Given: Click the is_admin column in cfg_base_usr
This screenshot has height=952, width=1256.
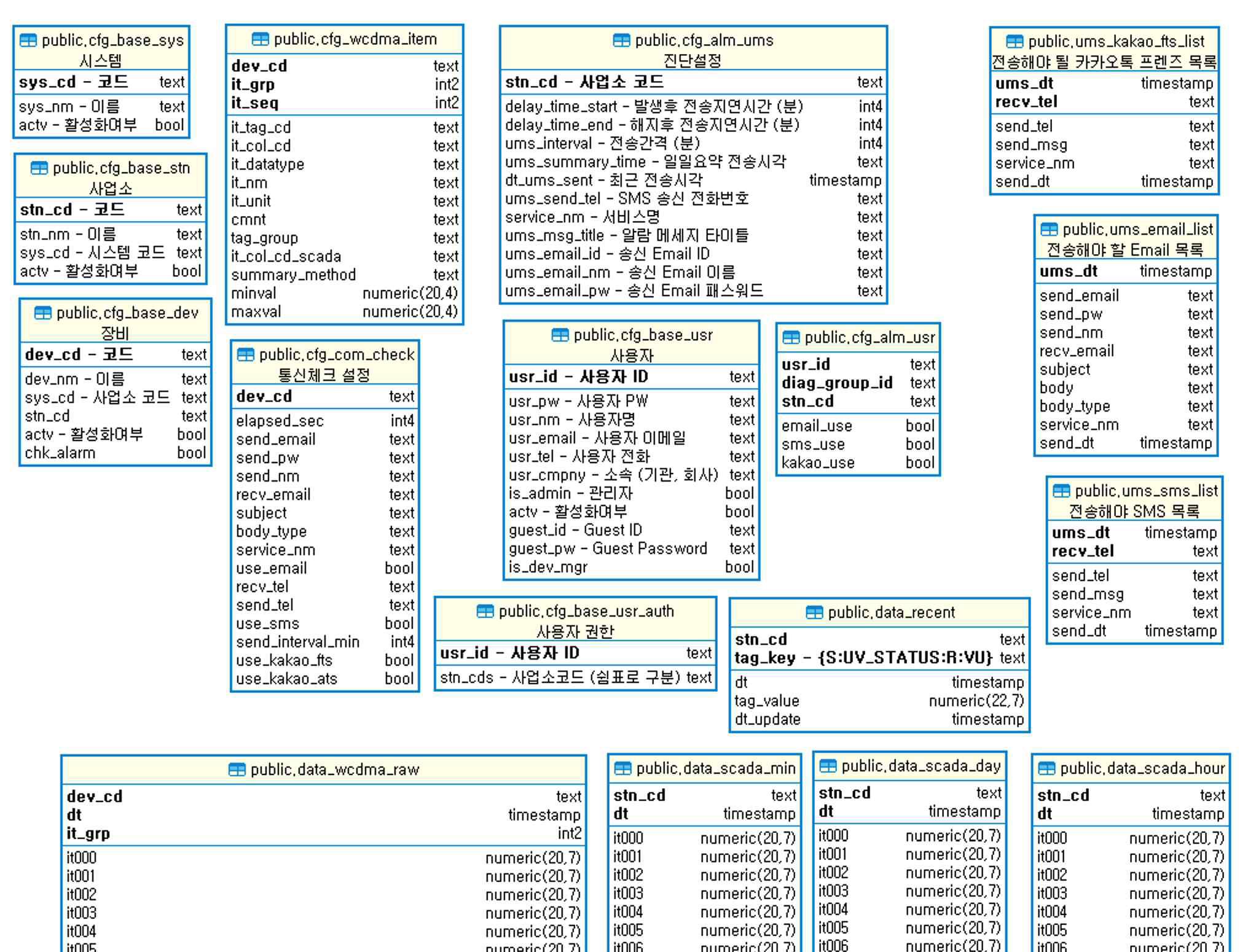Looking at the screenshot, I should tap(632, 494).
